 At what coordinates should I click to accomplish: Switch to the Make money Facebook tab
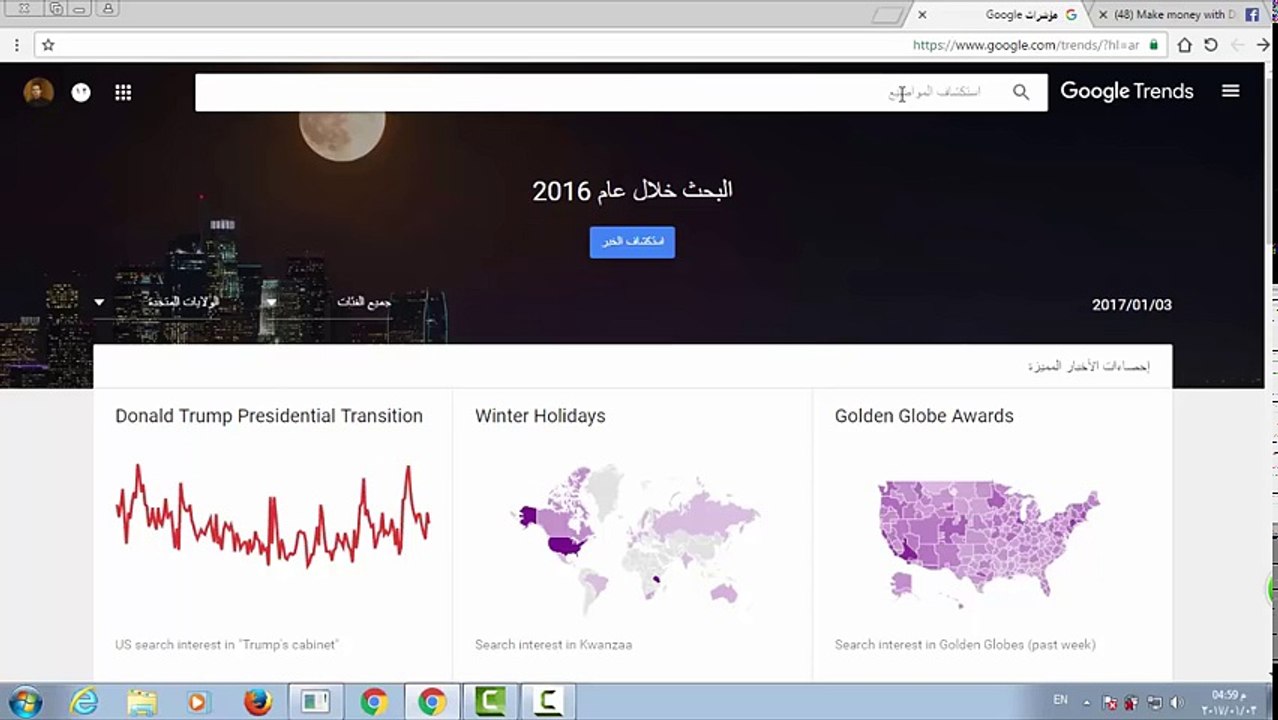pos(1180,14)
